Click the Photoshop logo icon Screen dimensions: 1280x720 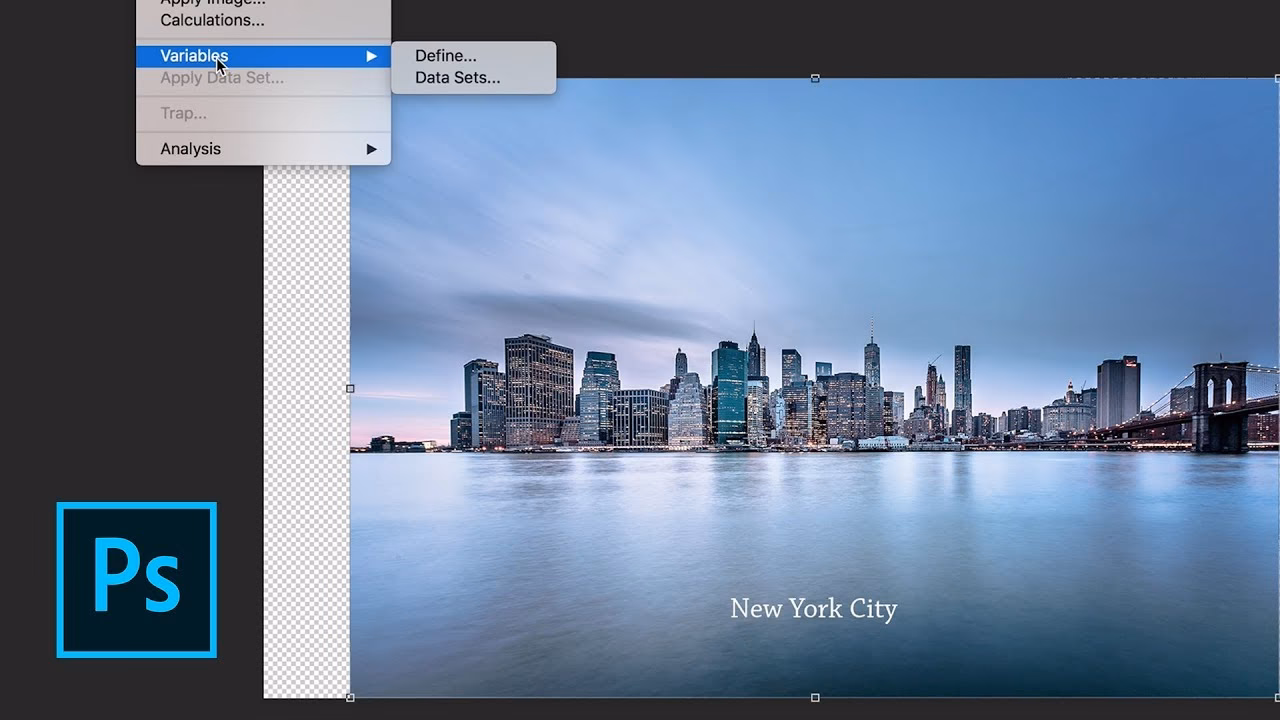pos(136,580)
